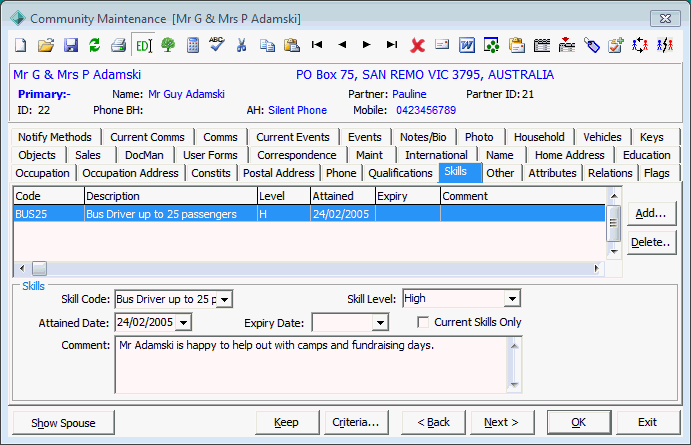
Task: Click skills grid vertical scroll down arrow
Action: coord(613,252)
